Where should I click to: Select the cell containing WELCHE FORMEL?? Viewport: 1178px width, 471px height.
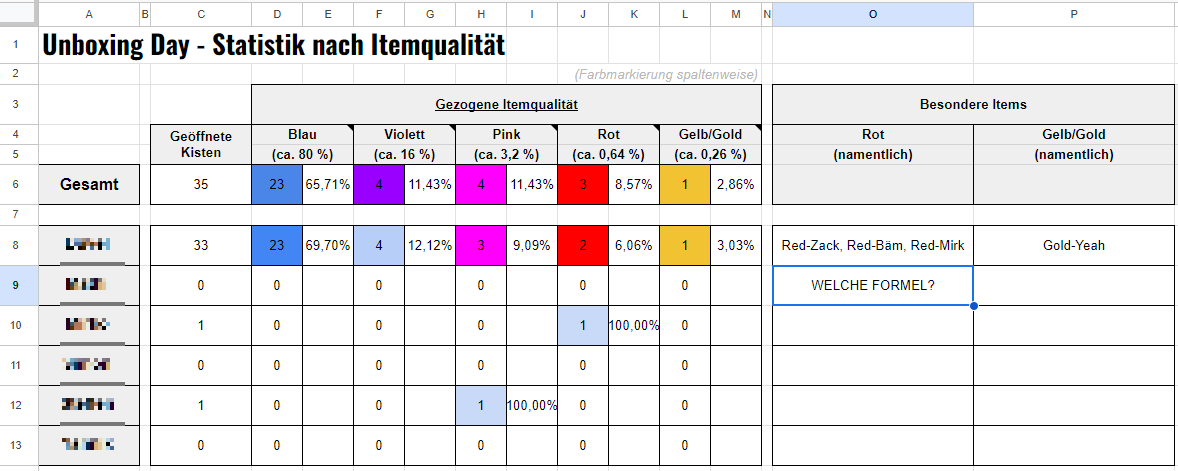(872, 285)
